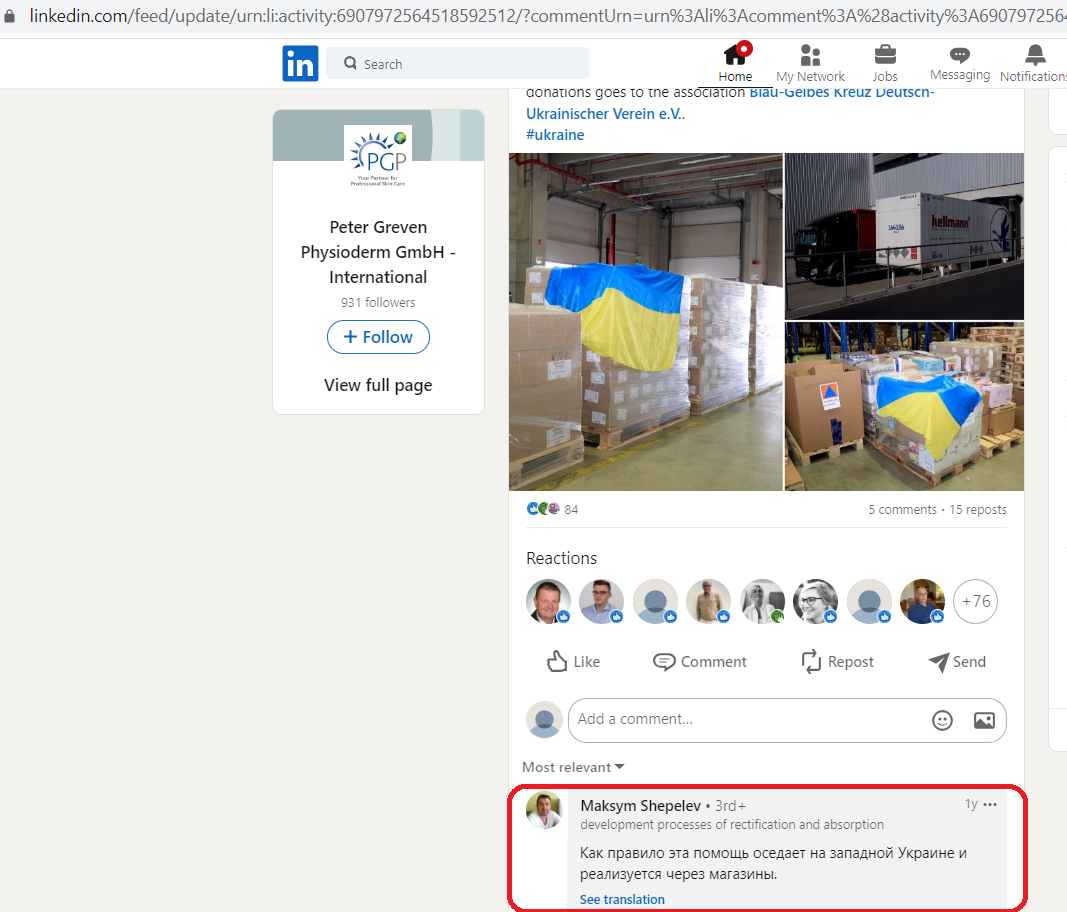Viewport: 1067px width, 912px height.
Task: Click the lock icon in address bar
Action: [x=10, y=16]
